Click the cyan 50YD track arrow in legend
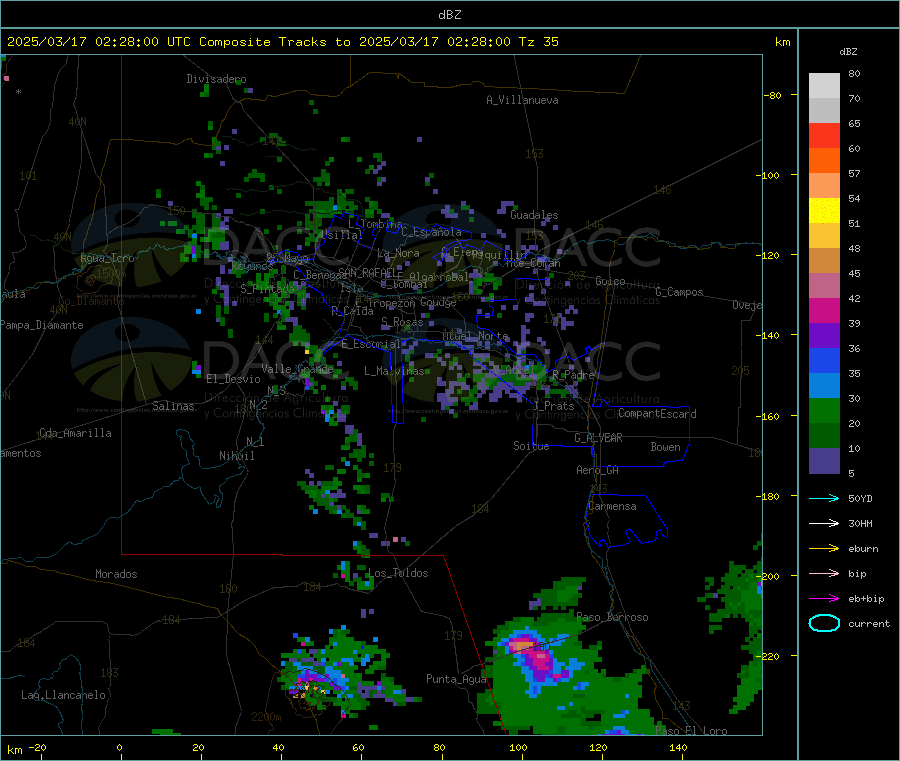 point(824,498)
